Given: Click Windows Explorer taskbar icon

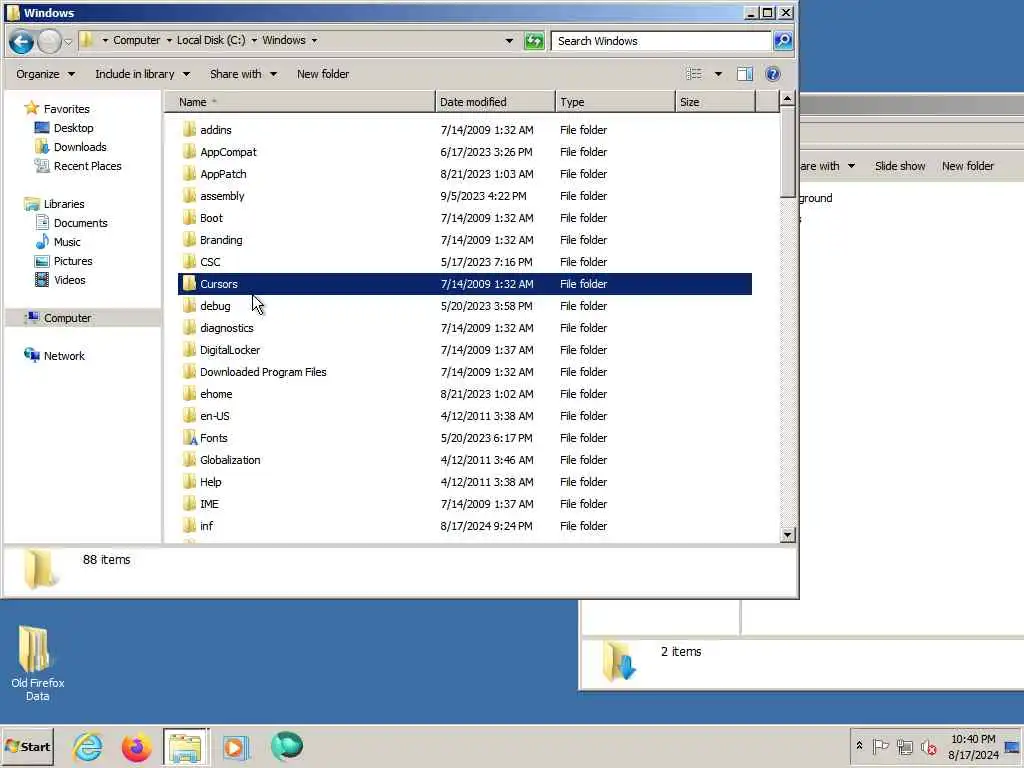Looking at the screenshot, I should [x=185, y=746].
